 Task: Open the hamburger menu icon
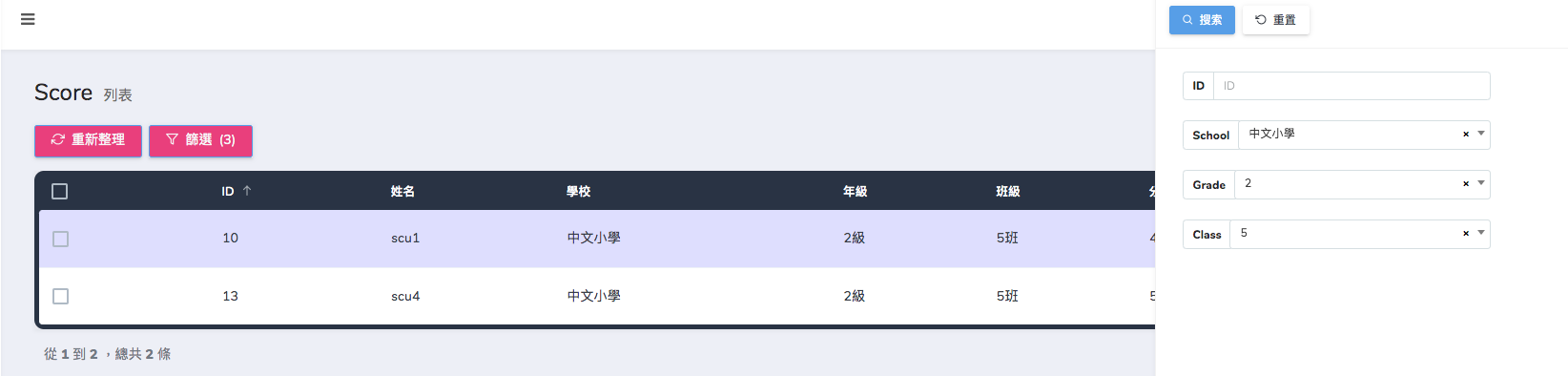coord(28,19)
